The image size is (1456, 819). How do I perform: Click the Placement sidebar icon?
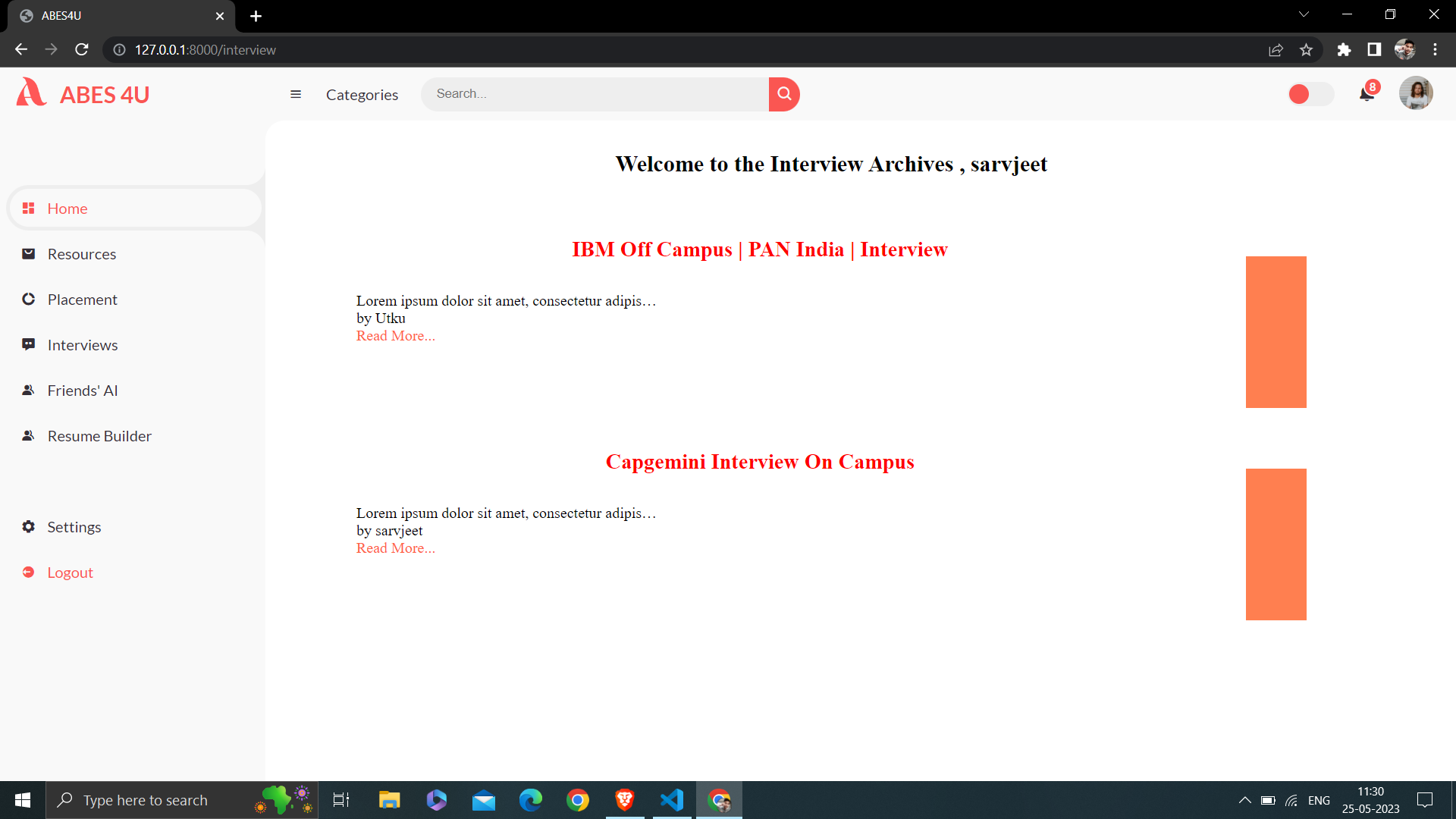point(28,299)
